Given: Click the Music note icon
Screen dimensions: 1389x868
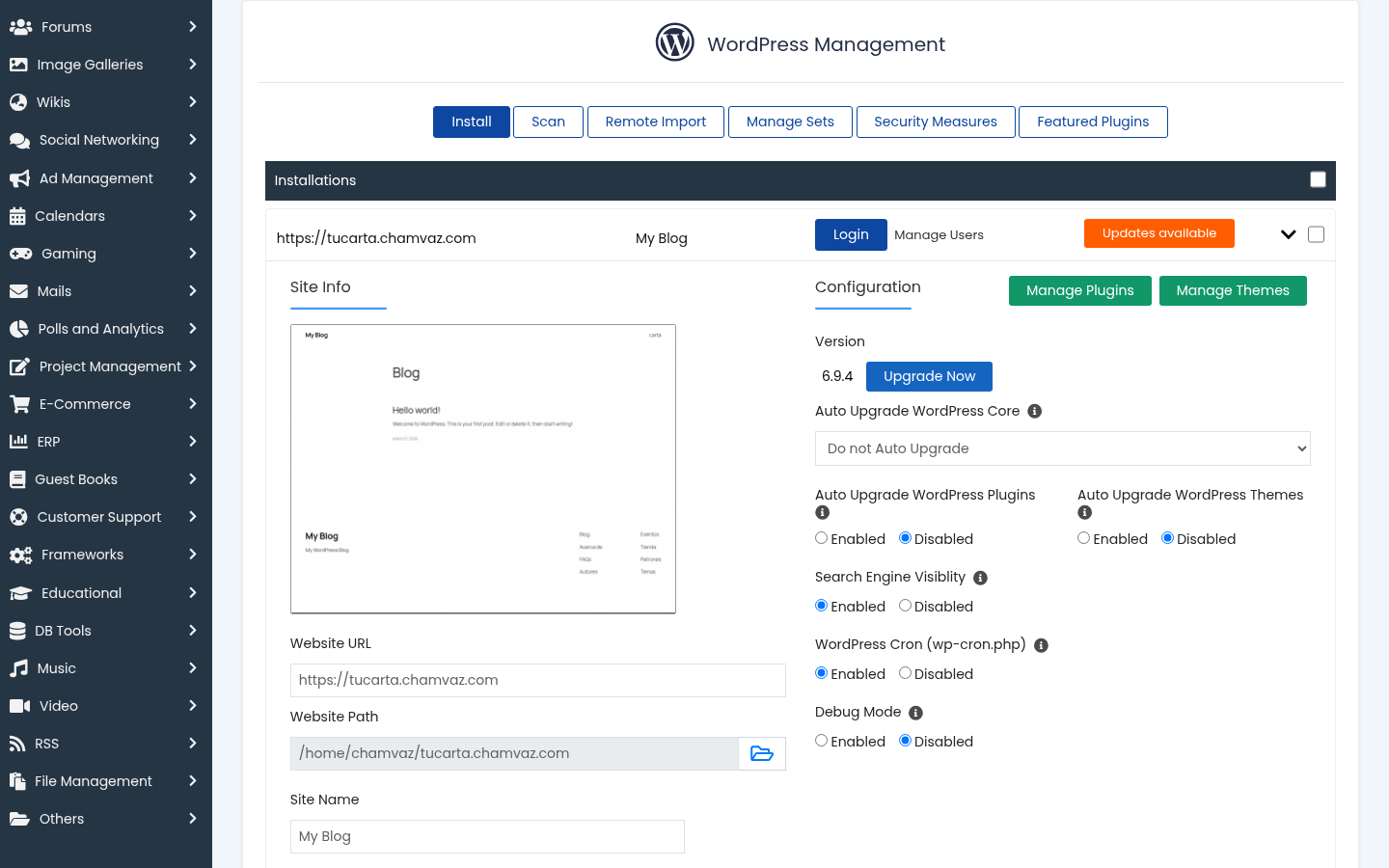Looking at the screenshot, I should pyautogui.click(x=18, y=668).
